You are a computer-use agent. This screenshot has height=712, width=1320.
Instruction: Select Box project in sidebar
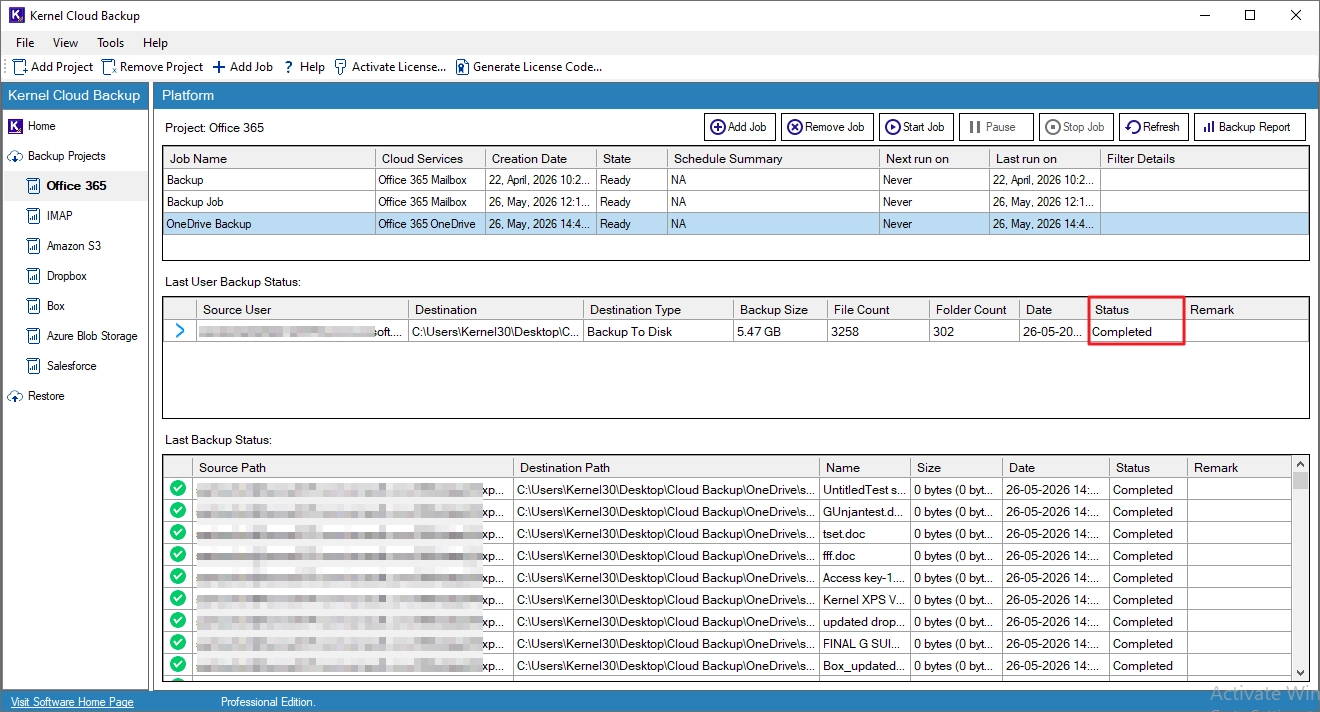(56, 306)
